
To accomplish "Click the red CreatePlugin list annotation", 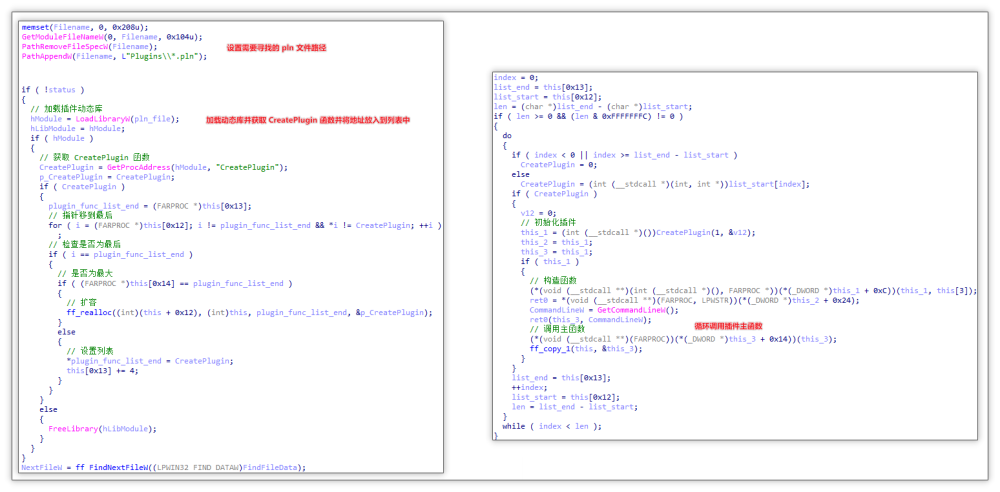I will tap(308, 120).
